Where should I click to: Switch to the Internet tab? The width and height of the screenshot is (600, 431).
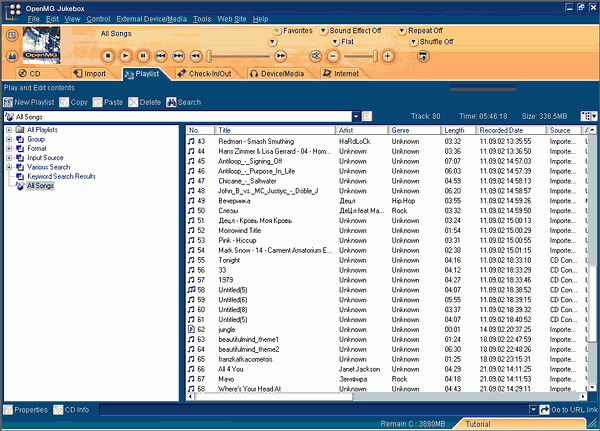click(x=341, y=73)
